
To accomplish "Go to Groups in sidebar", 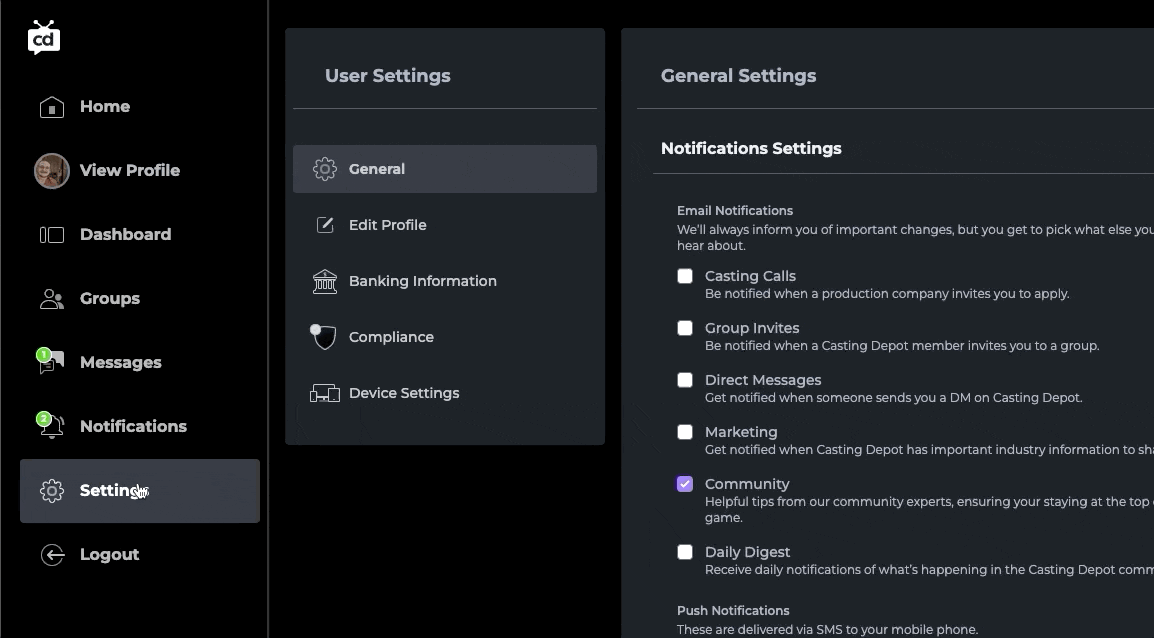I will (x=109, y=298).
